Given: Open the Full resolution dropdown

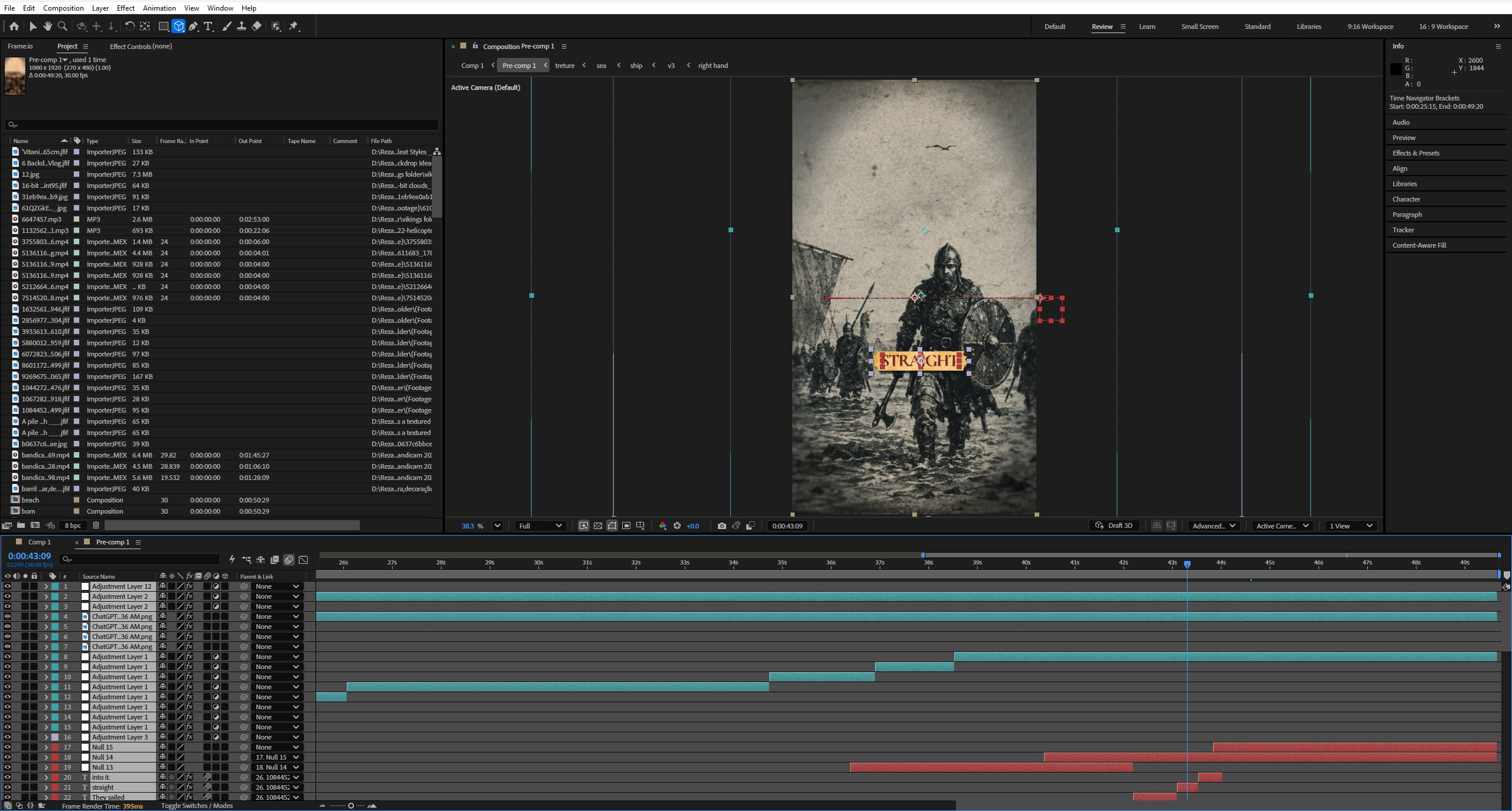Looking at the screenshot, I should [540, 525].
